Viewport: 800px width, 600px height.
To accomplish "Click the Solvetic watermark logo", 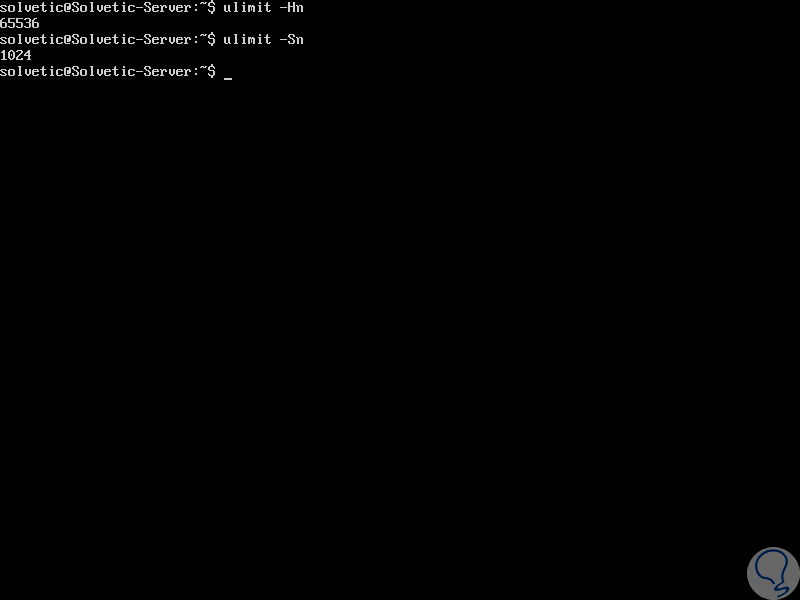I will [x=773, y=573].
